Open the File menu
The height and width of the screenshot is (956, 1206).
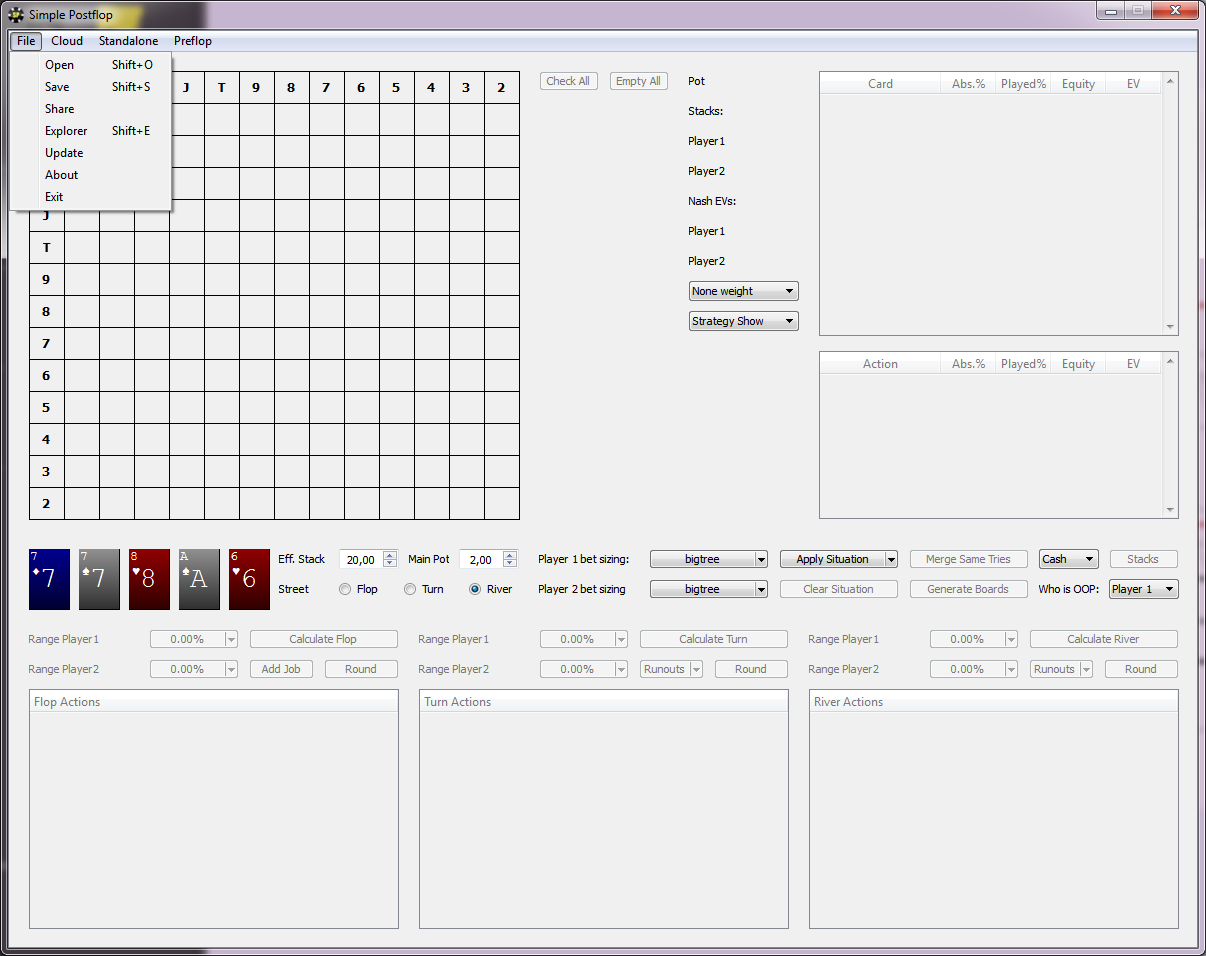click(x=26, y=41)
